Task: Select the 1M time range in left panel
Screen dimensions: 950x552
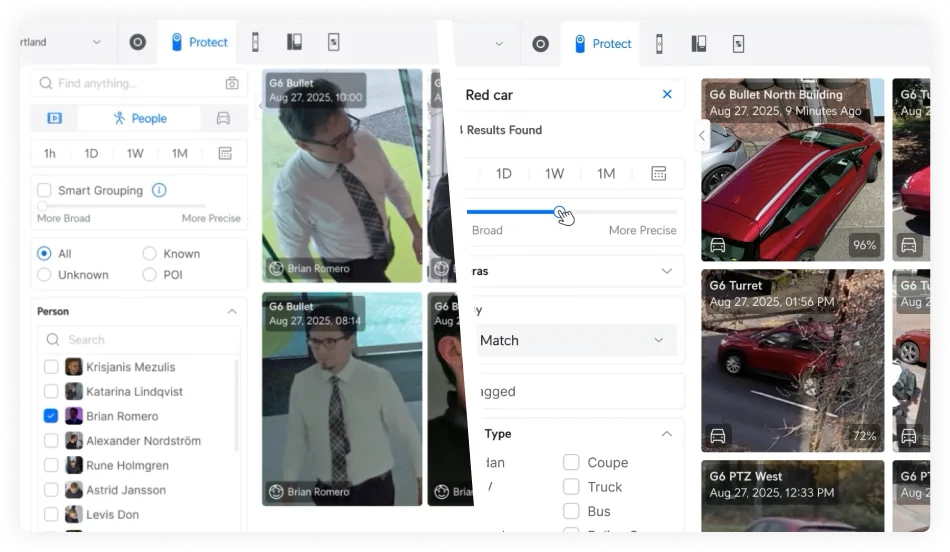Action: pyautogui.click(x=179, y=153)
